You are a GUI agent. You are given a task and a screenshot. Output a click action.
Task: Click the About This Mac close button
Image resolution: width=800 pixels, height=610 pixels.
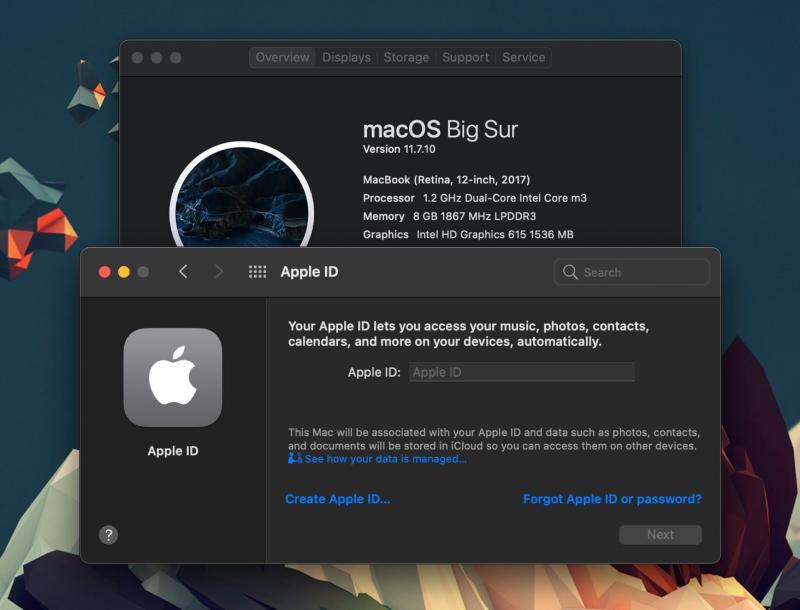coord(137,58)
